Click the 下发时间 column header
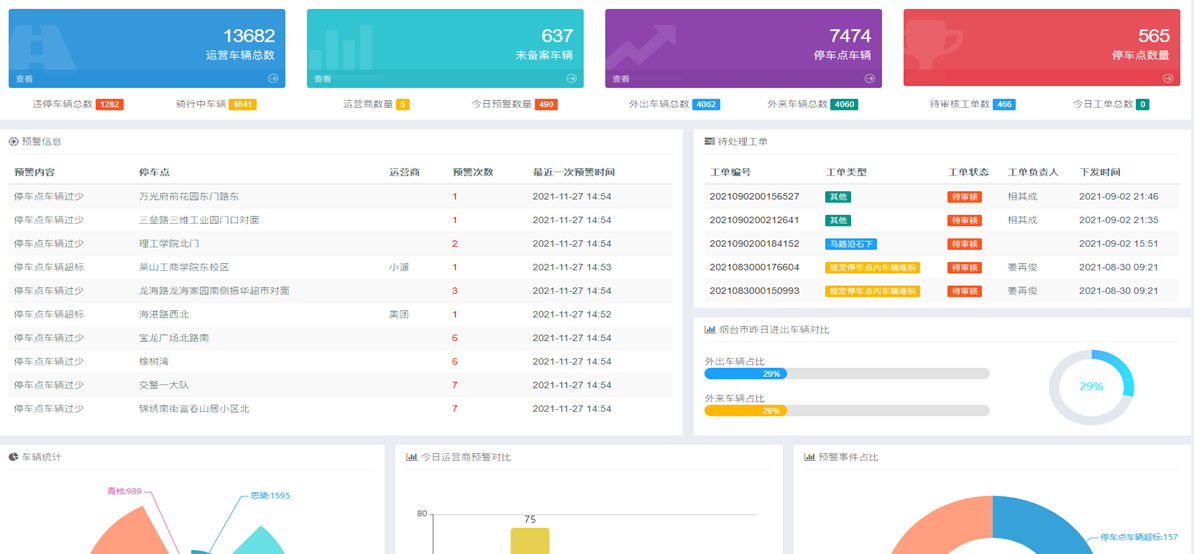This screenshot has width=1194, height=554. pyautogui.click(x=1100, y=172)
